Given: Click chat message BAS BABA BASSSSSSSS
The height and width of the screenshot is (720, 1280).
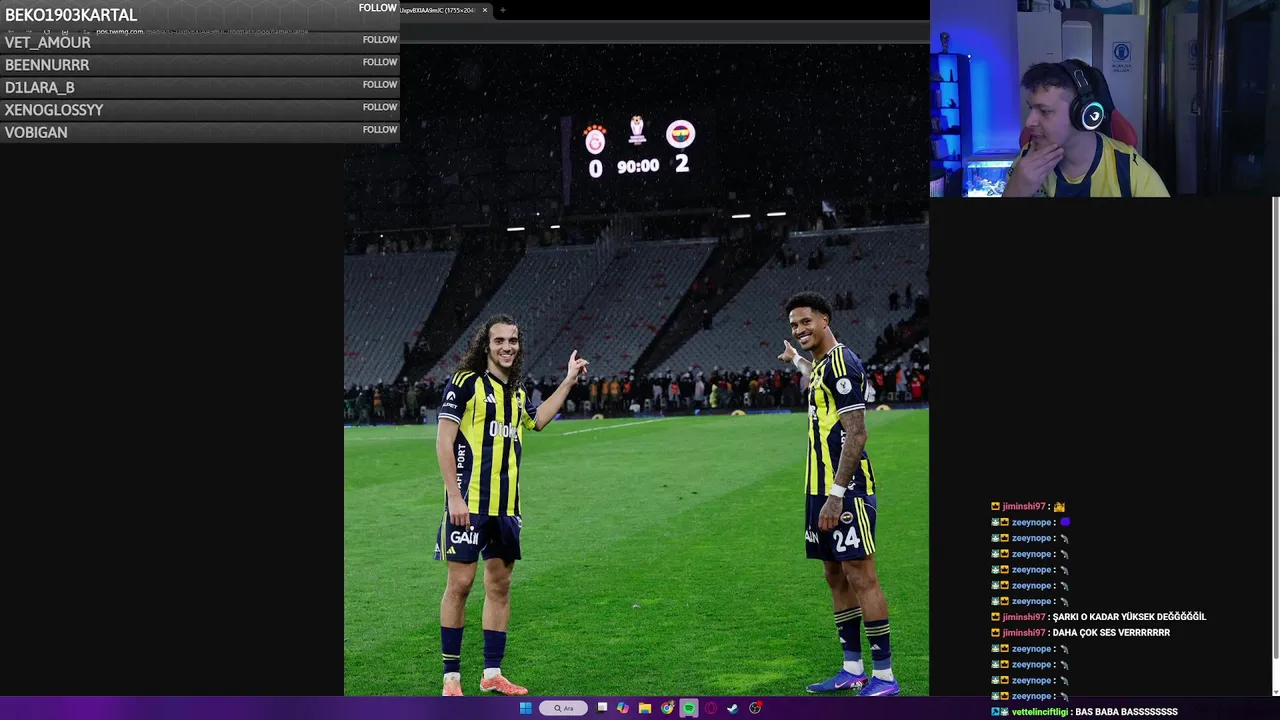Looking at the screenshot, I should (1126, 712).
